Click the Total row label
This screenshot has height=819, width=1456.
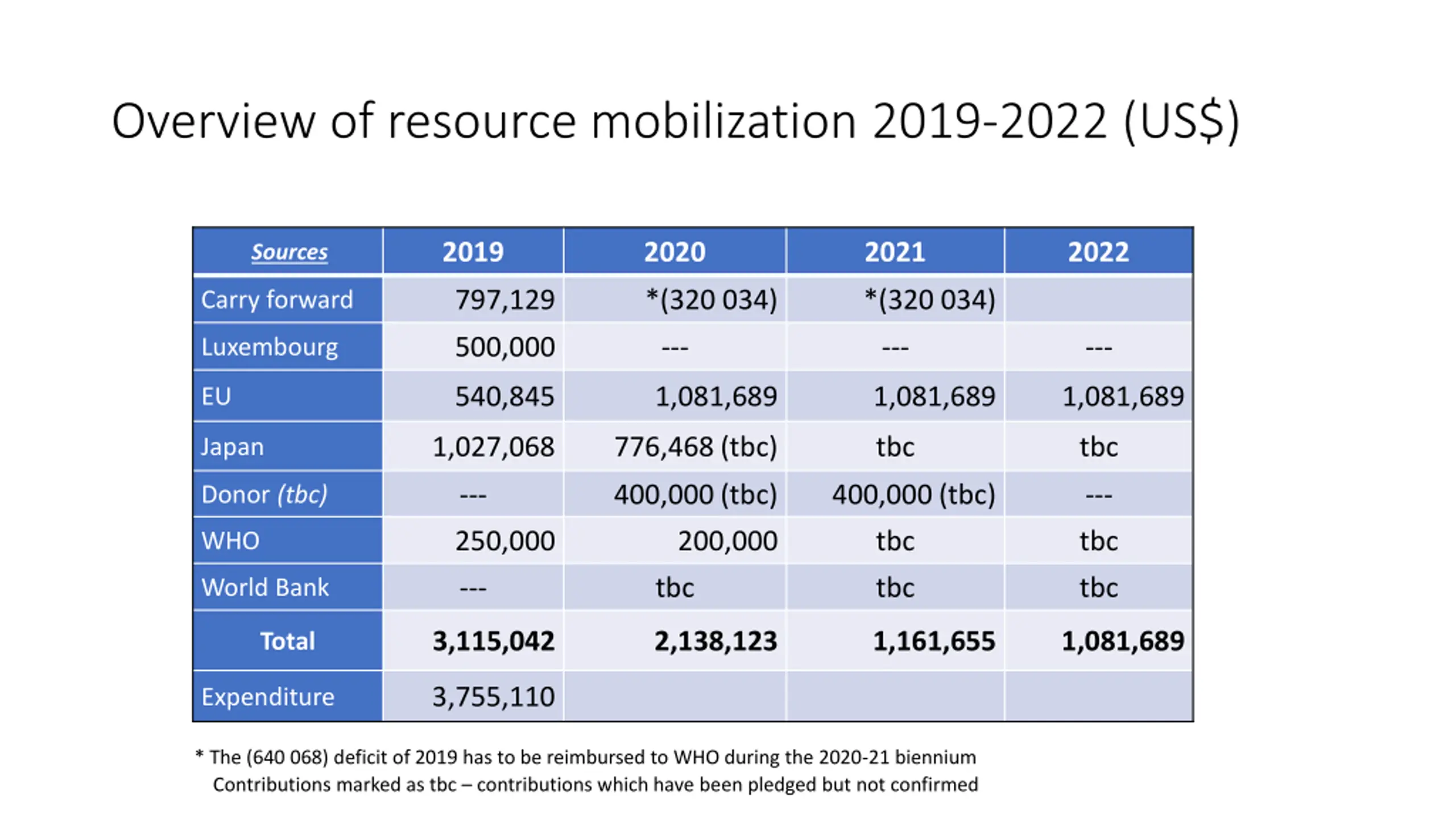pyautogui.click(x=287, y=642)
